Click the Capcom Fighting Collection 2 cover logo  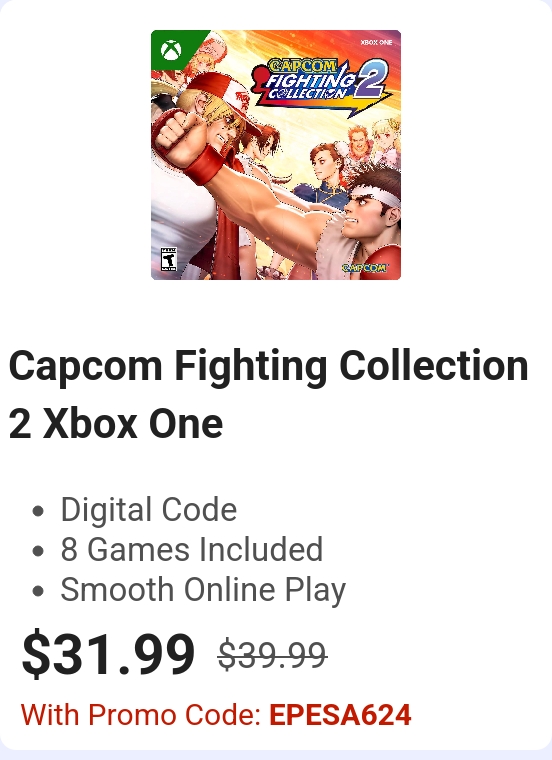click(321, 83)
